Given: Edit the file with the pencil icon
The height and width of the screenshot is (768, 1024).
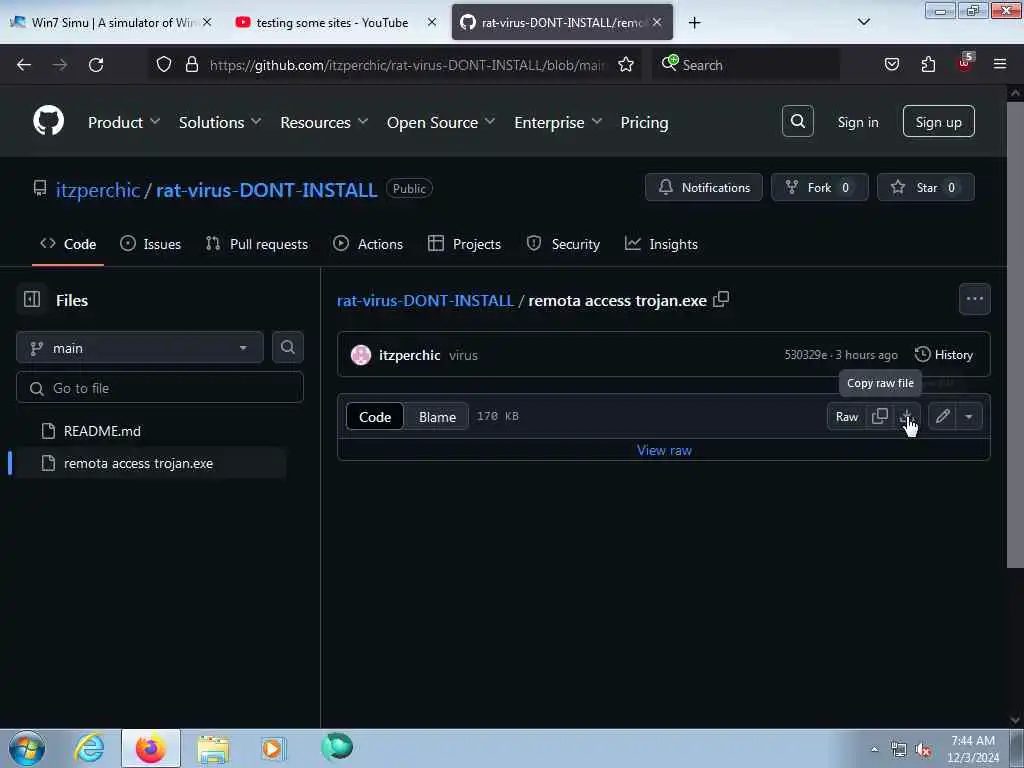Looking at the screenshot, I should 942,416.
